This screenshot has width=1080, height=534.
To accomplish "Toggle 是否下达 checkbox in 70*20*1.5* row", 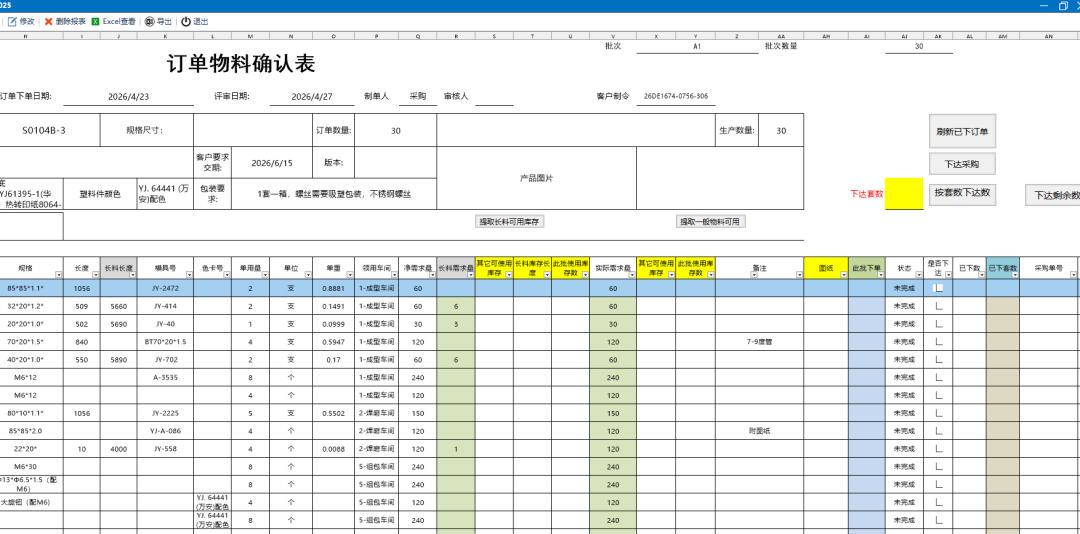I will pos(937,342).
